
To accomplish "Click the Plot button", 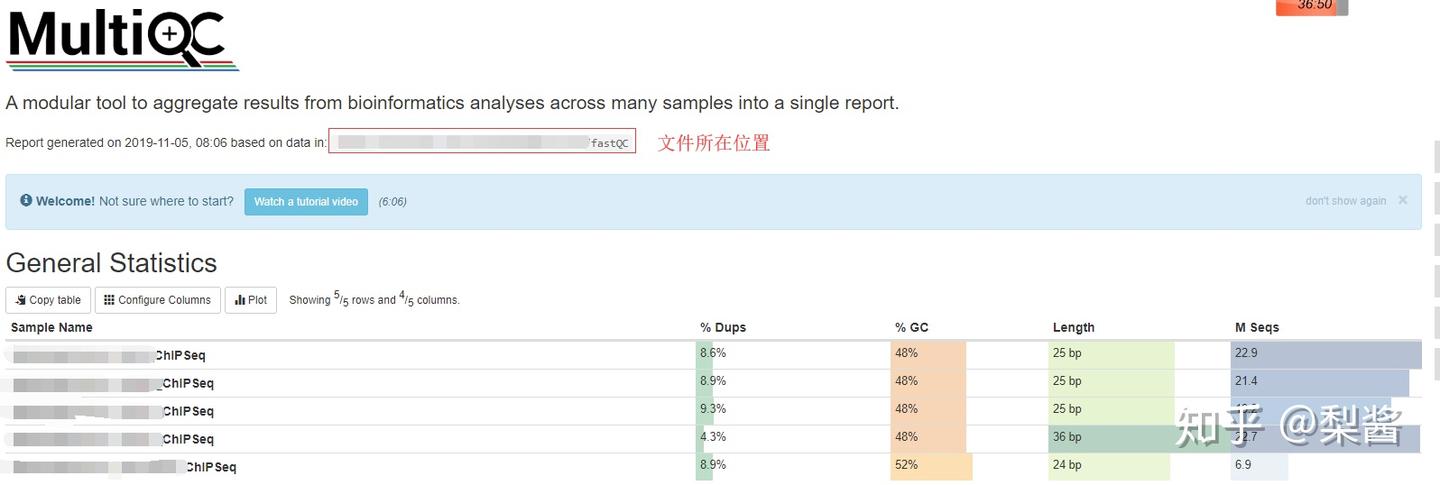I will tap(250, 300).
